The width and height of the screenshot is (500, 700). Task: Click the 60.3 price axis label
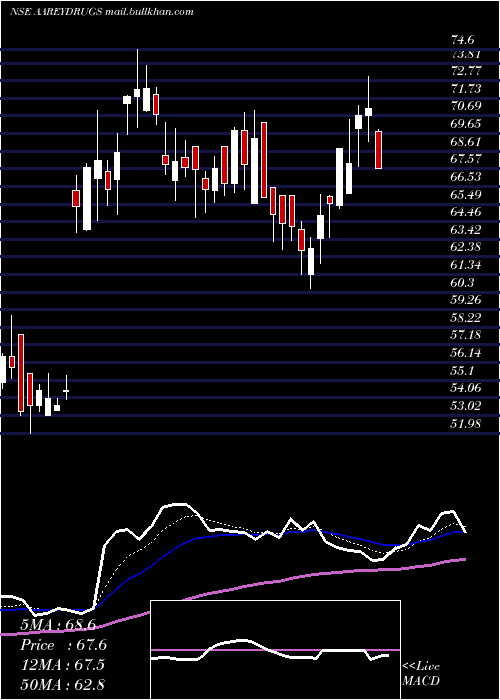pyautogui.click(x=462, y=283)
